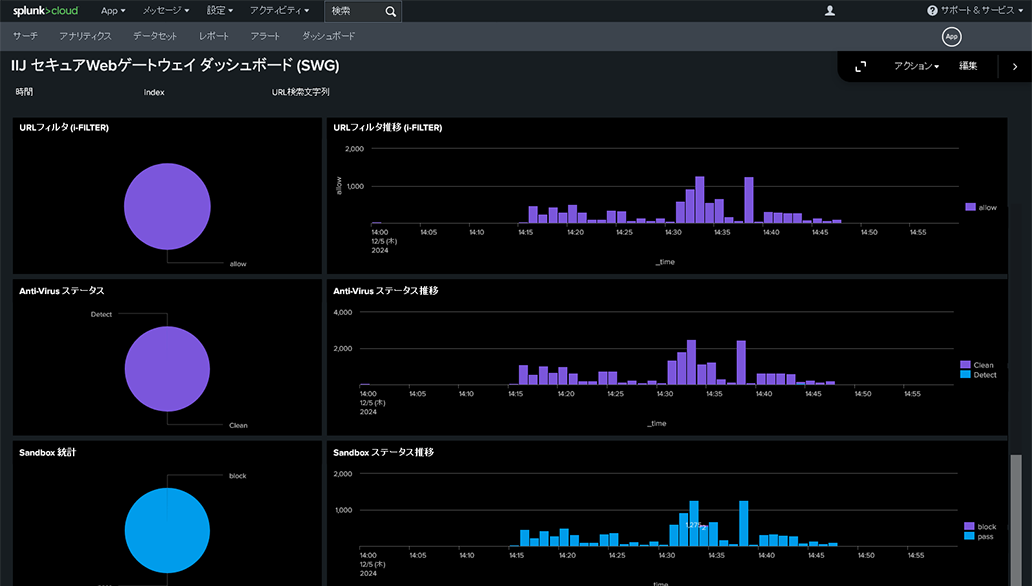Screen dimensions: 1032x586
Task: Expand the アクティビティ menu
Action: [x=279, y=11]
